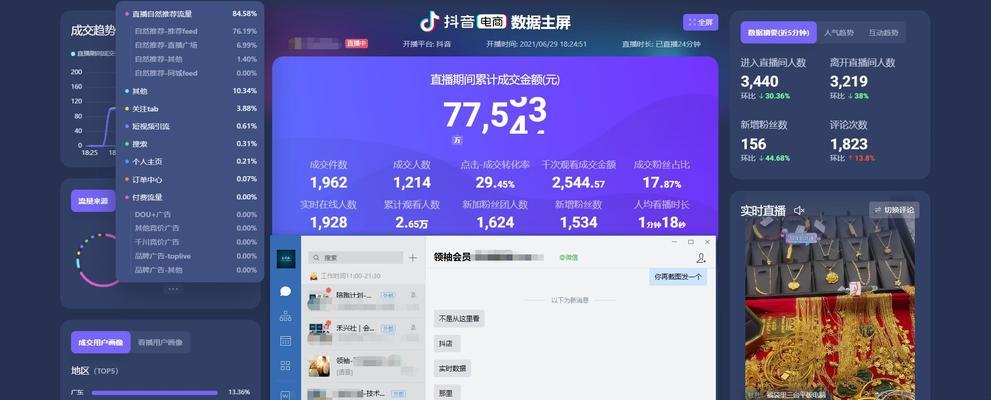The width and height of the screenshot is (991, 400).
Task: Select the 数据摘要(近5分钟) tab
Action: click(x=778, y=33)
